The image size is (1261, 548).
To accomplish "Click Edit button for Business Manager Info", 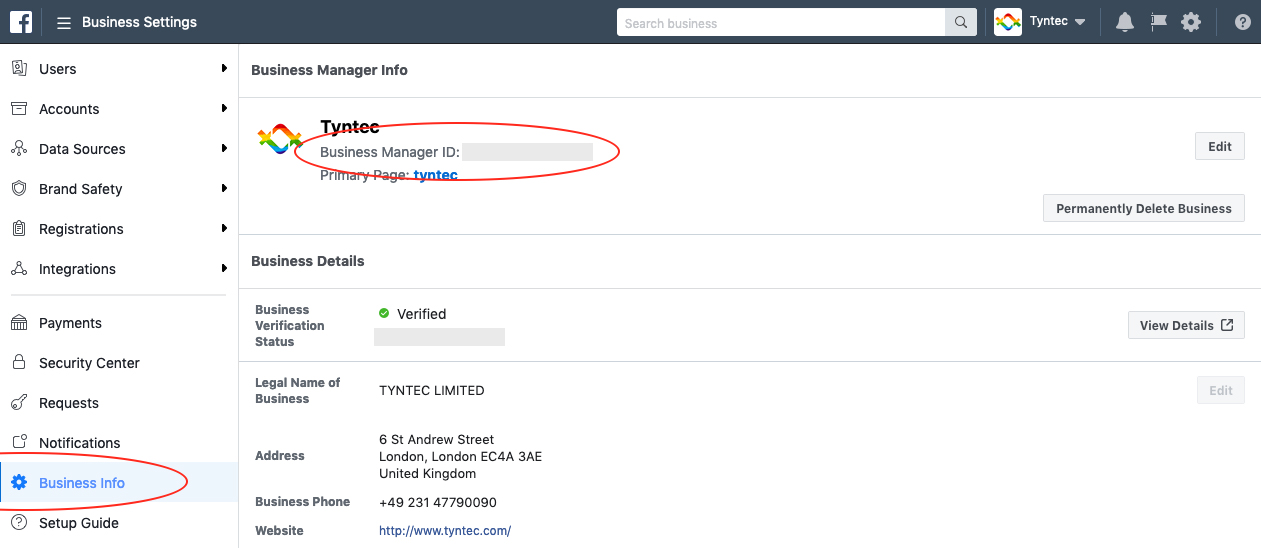I will (1220, 146).
